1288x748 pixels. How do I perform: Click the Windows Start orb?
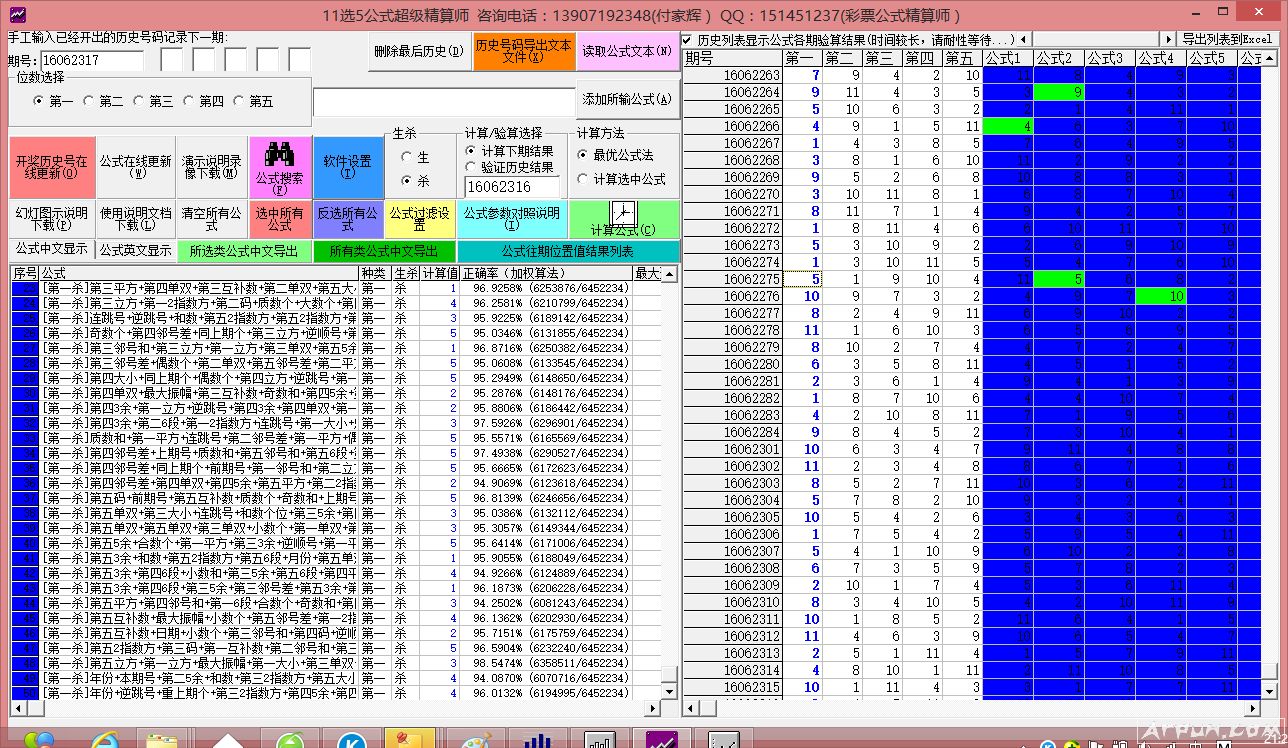pyautogui.click(x=40, y=741)
